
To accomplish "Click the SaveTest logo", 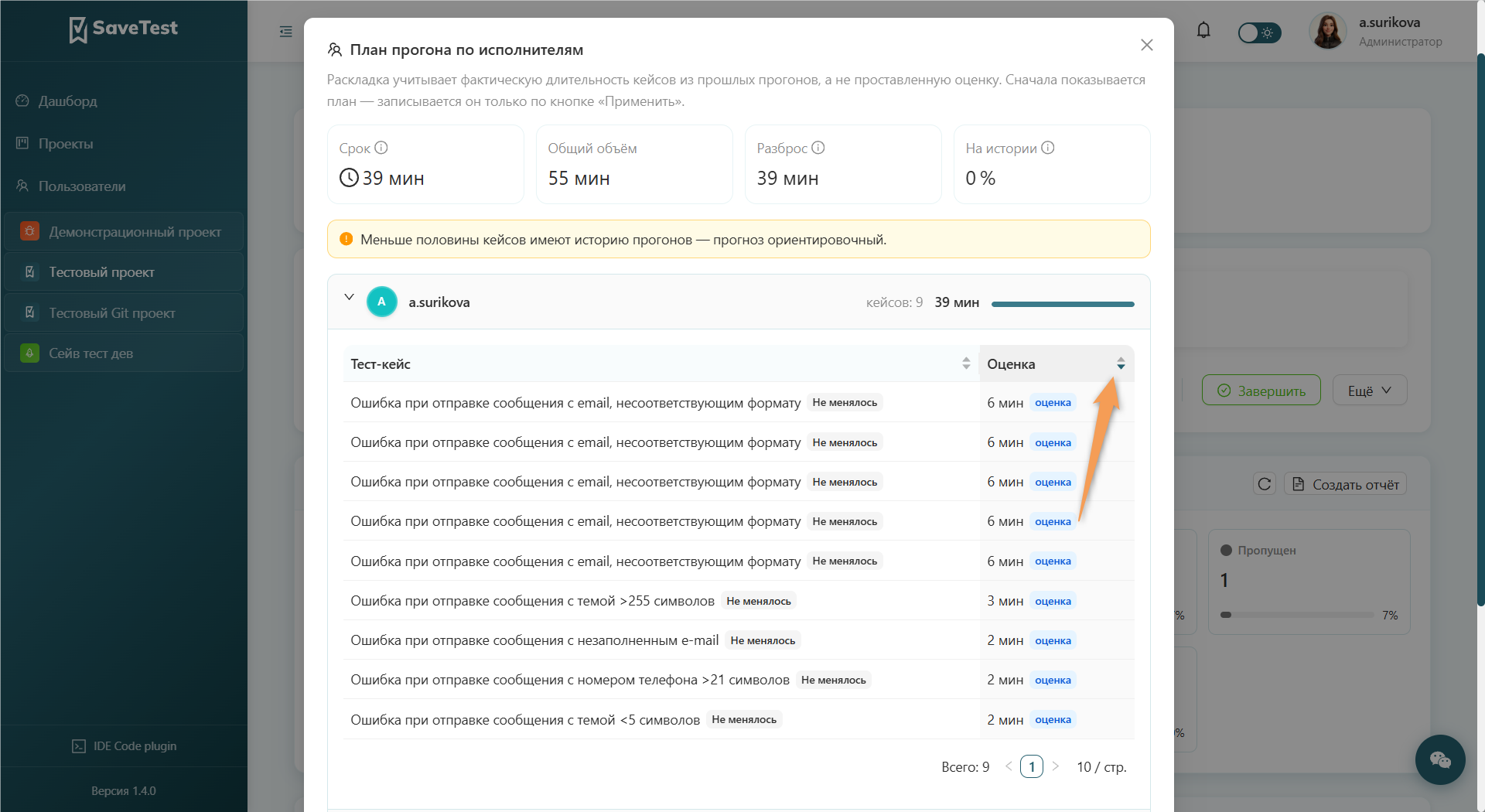I will tap(124, 29).
